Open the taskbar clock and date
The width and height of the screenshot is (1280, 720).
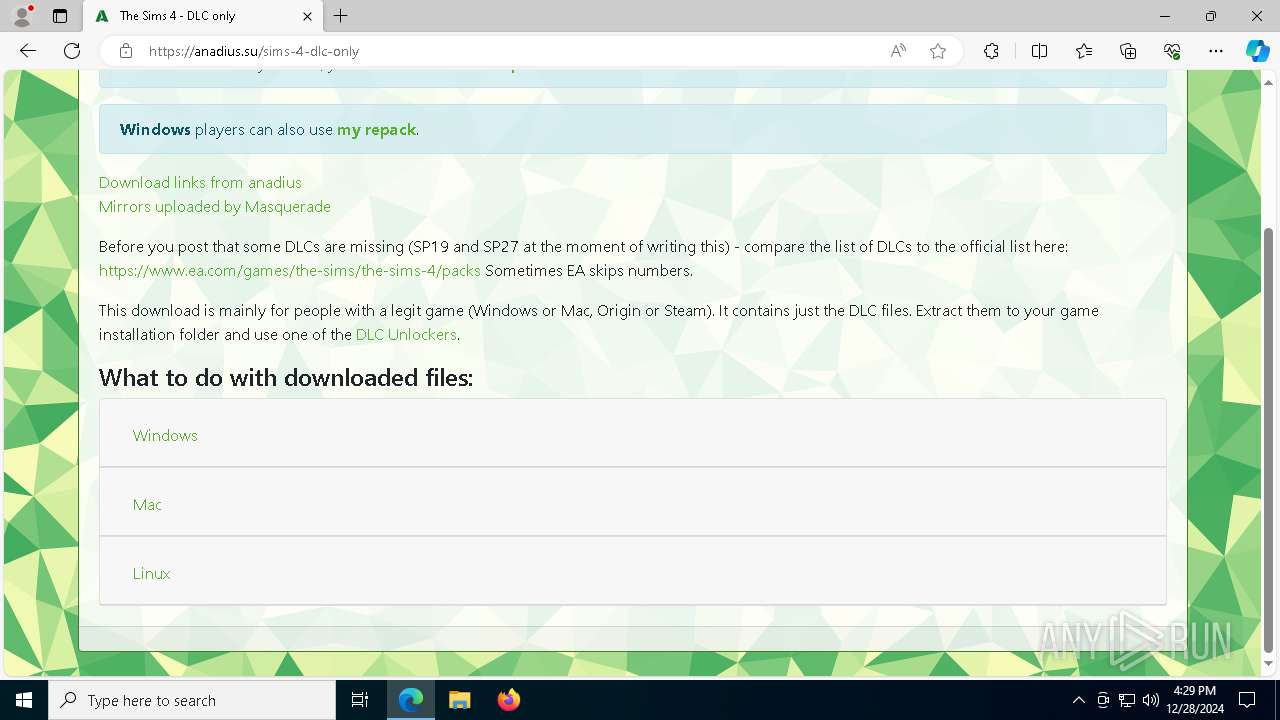tap(1194, 700)
